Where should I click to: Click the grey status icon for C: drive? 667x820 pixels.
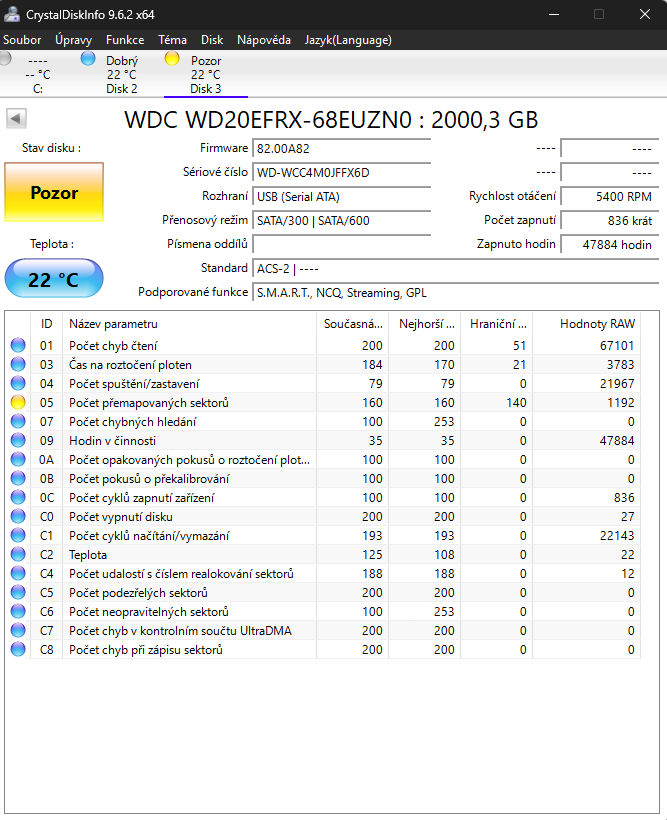pyautogui.click(x=5, y=58)
